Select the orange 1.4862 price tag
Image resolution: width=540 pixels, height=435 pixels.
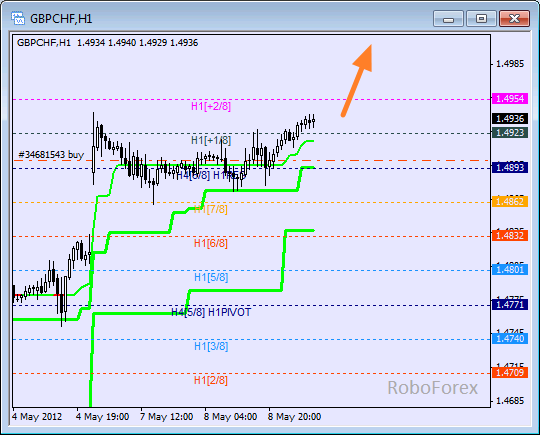[510, 201]
